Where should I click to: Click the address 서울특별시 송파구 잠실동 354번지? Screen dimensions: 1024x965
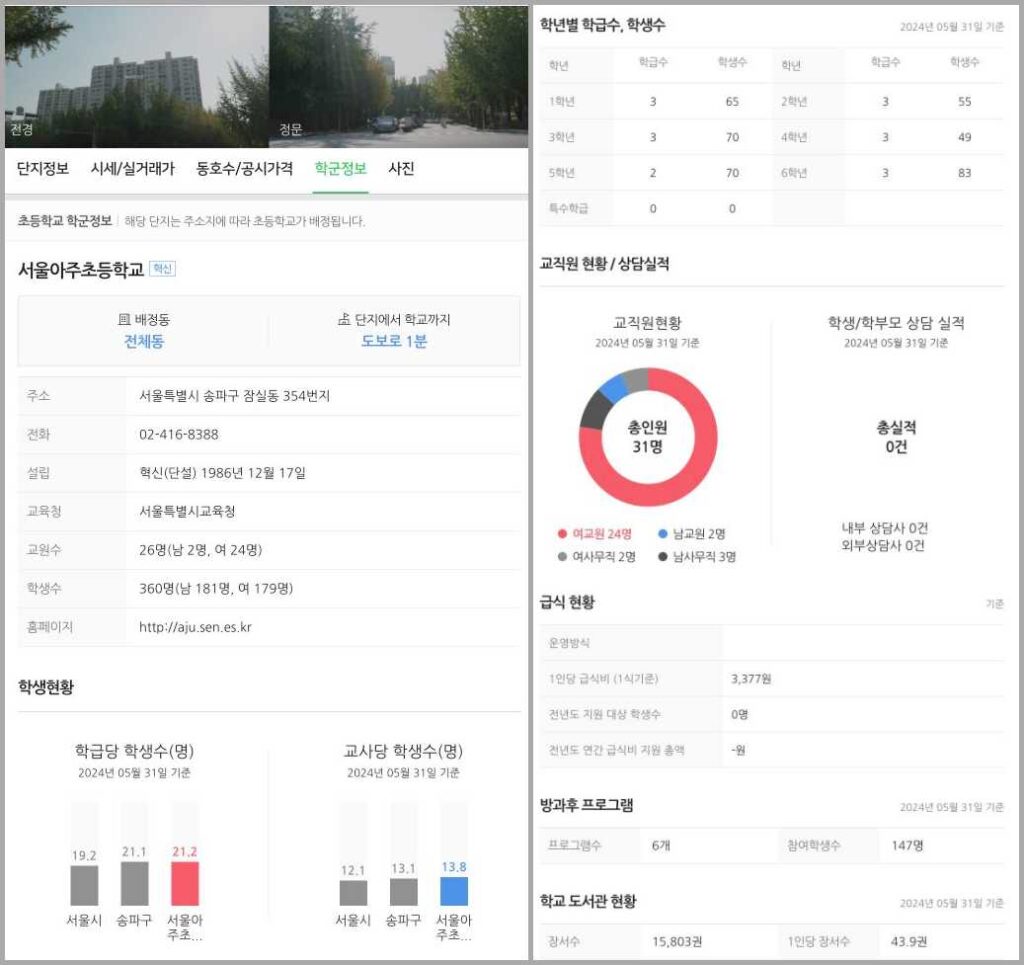234,396
